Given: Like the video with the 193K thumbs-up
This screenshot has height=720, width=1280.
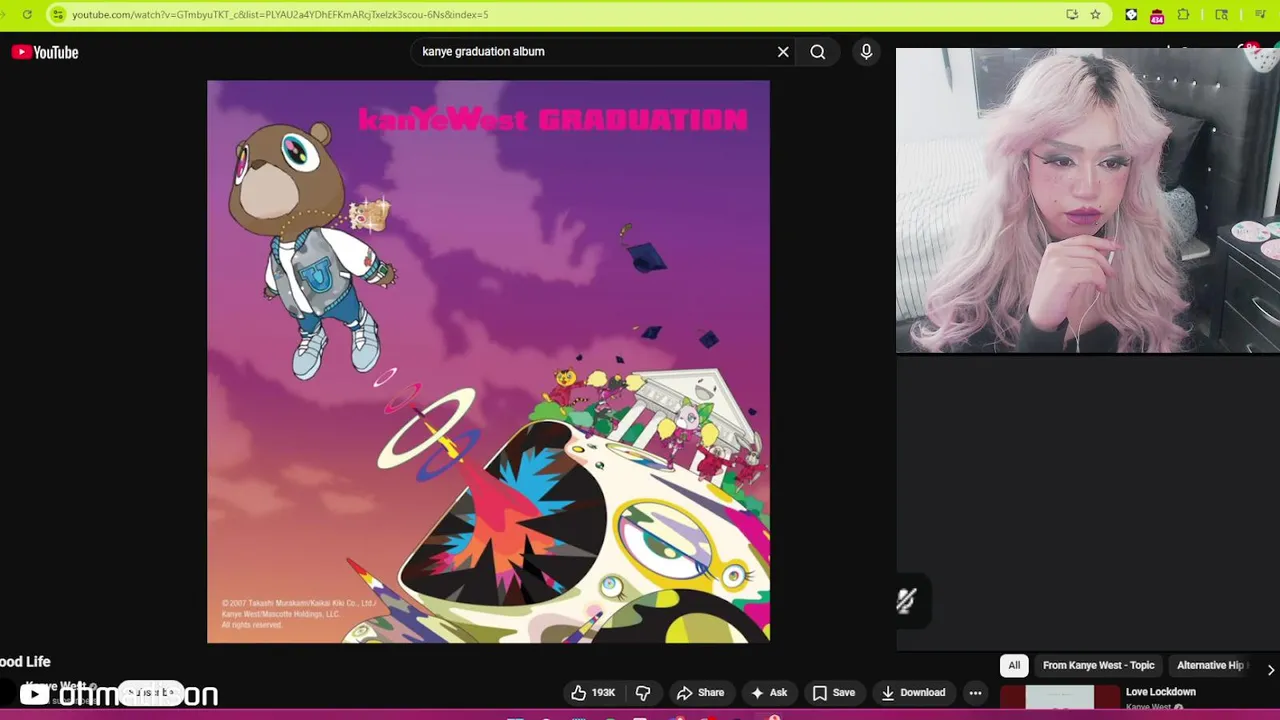Looking at the screenshot, I should tap(593, 693).
